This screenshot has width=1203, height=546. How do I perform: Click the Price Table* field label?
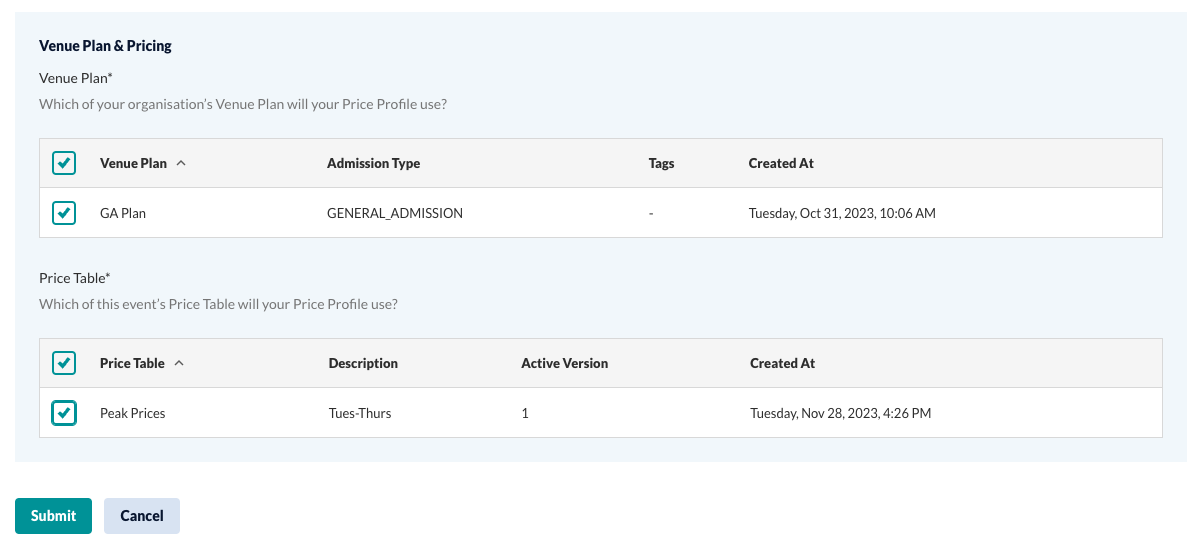click(x=74, y=278)
